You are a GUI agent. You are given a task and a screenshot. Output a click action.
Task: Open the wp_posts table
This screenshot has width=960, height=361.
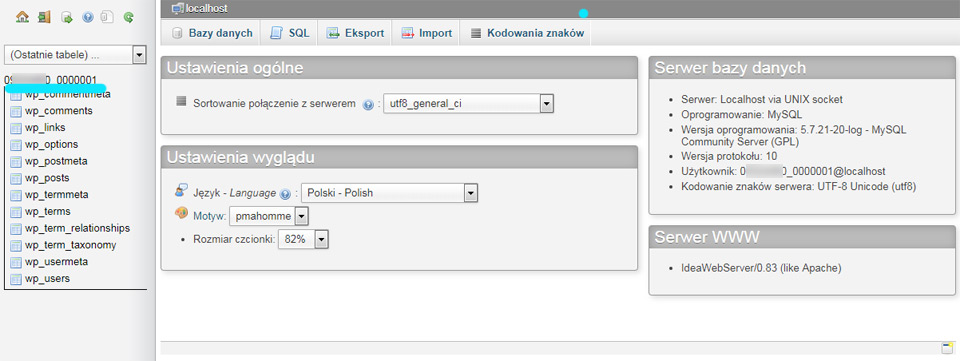pos(47,179)
